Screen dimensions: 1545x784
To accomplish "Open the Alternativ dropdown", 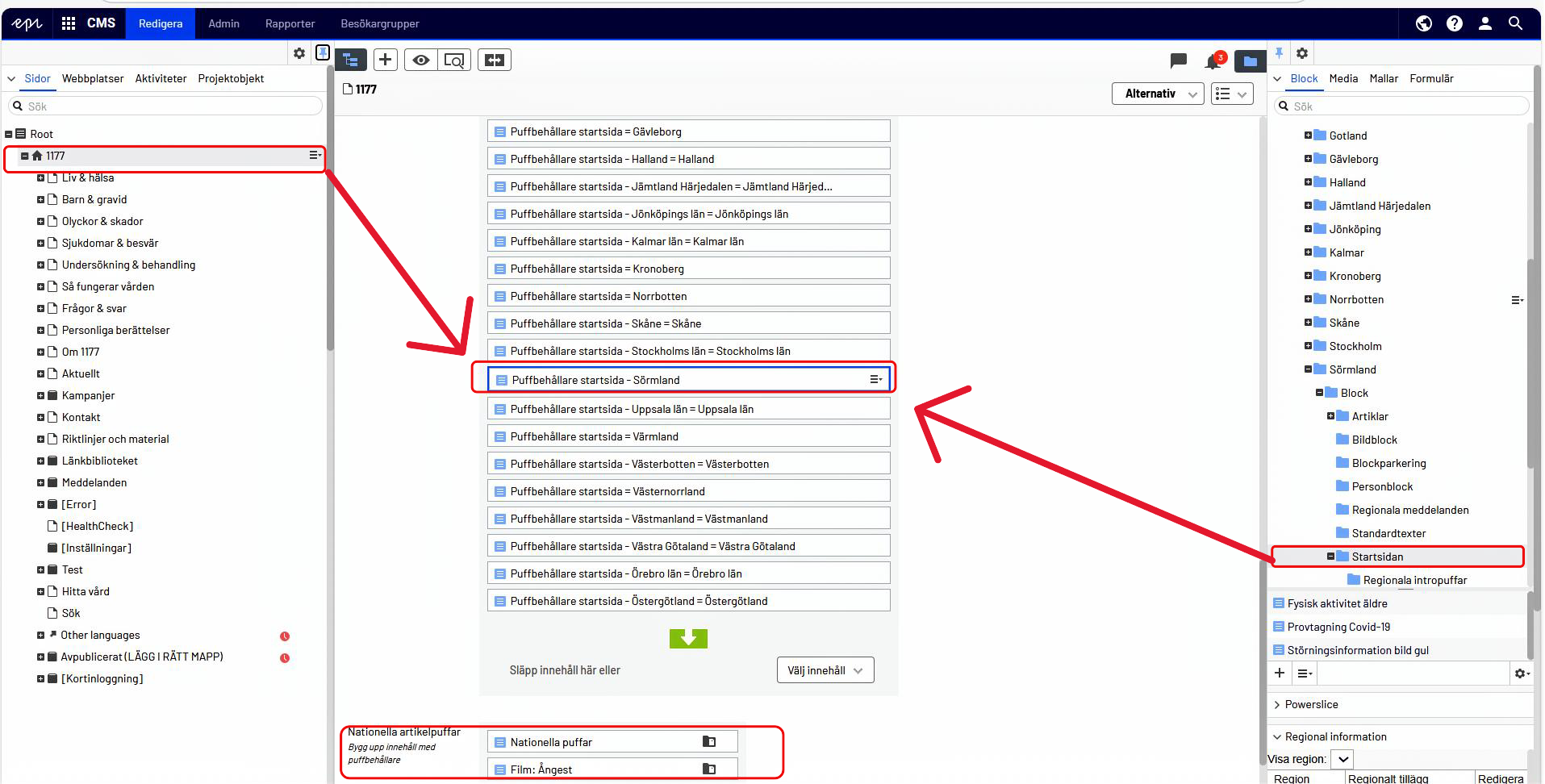I will click(x=1158, y=94).
